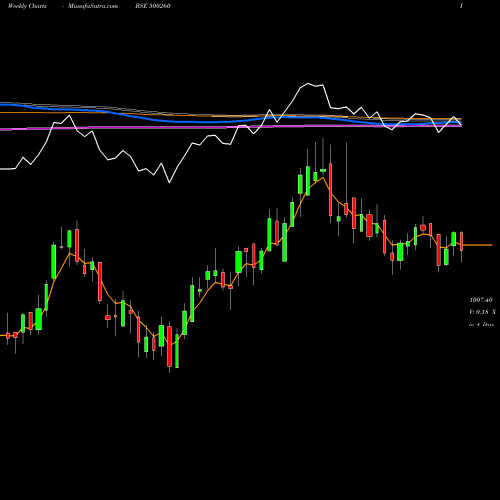The image size is (500, 500).
Task: Click the 'in 4 Days' label
Action: (x=481, y=324)
